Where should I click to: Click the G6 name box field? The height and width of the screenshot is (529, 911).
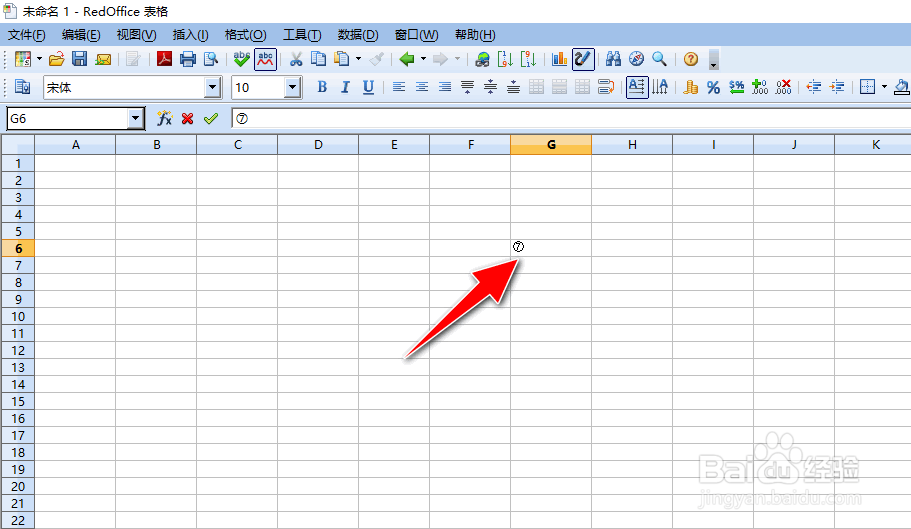coord(68,118)
